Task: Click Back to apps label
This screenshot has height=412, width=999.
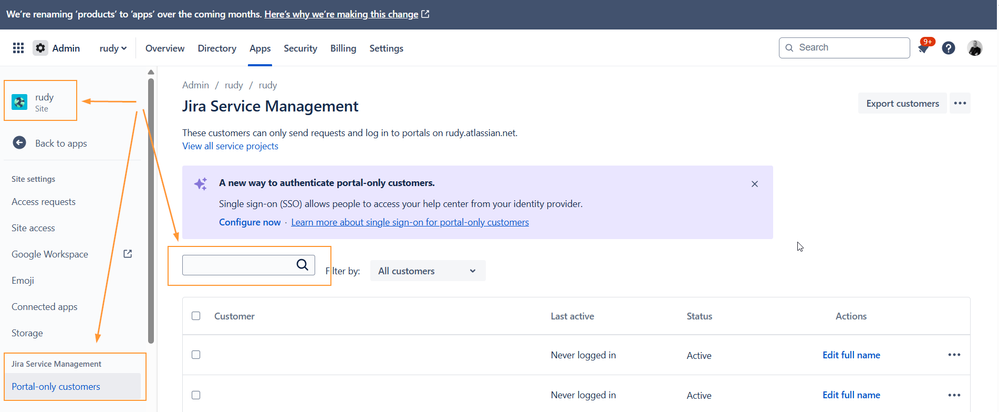Action: click(61, 143)
